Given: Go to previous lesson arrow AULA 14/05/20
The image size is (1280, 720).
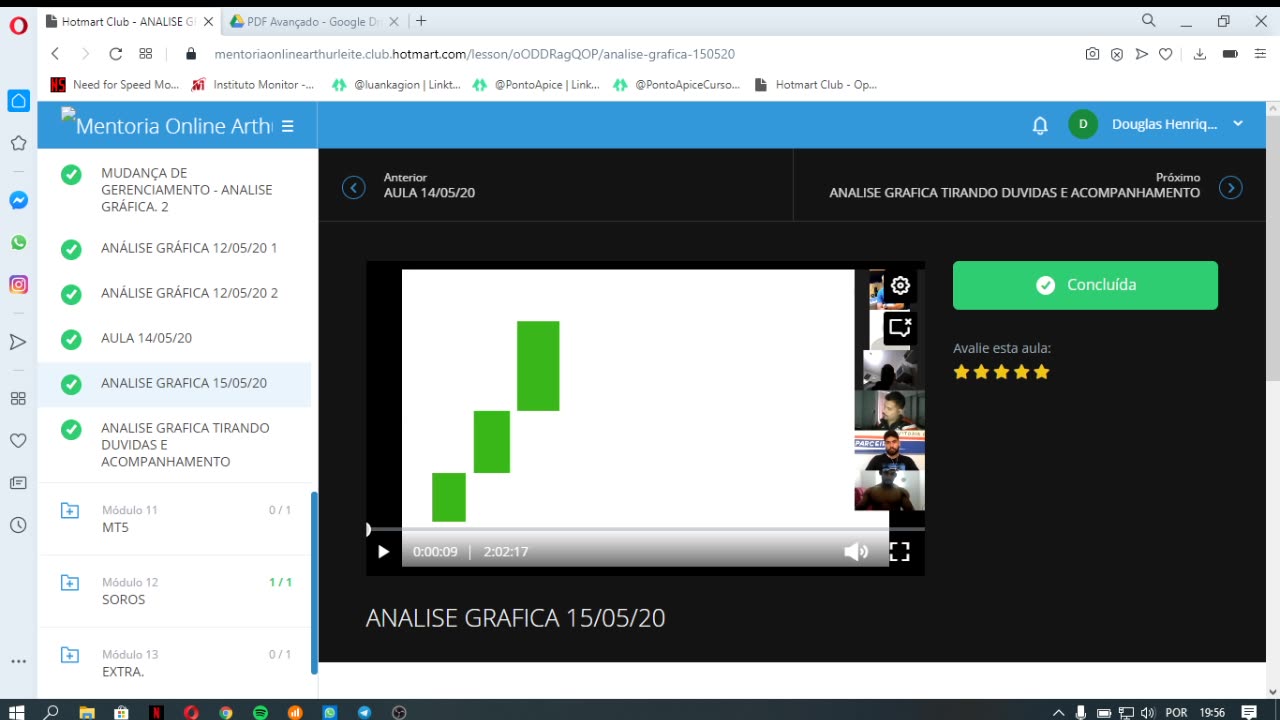Looking at the screenshot, I should (353, 187).
